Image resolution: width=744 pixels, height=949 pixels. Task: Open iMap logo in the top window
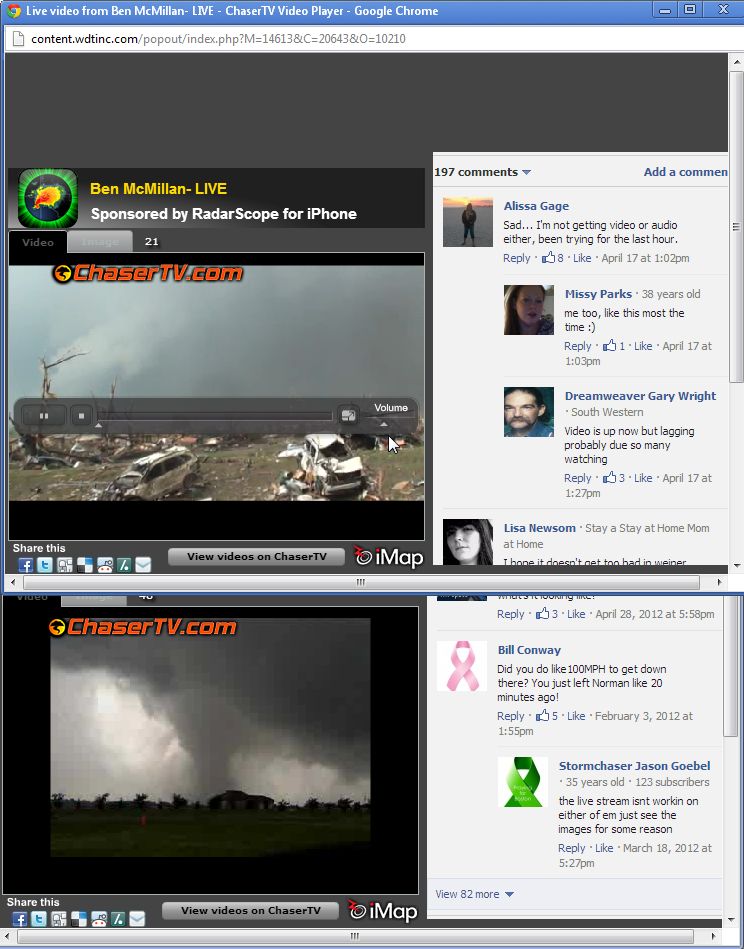coord(388,556)
